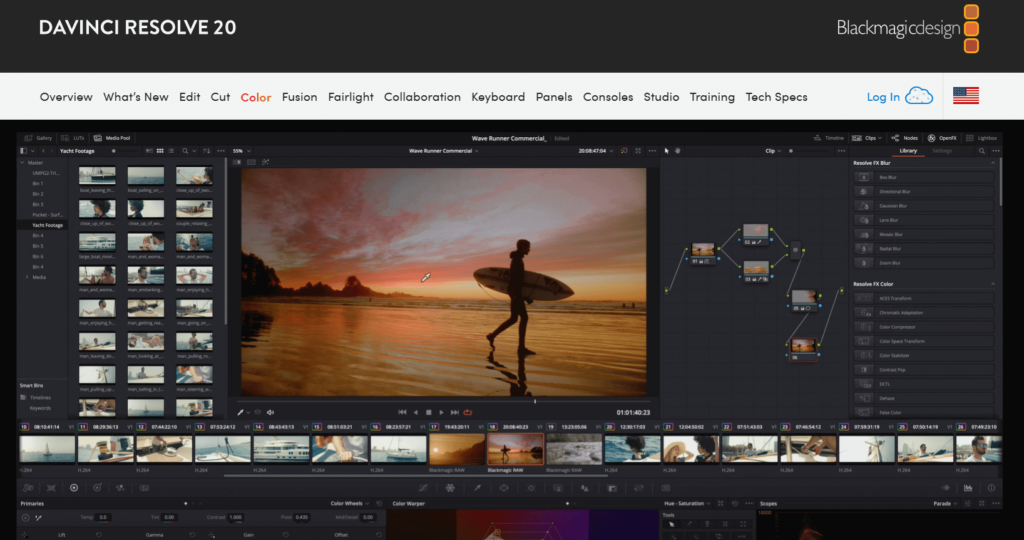The width and height of the screenshot is (1024, 540).
Task: Open the Wave Runner Commercial timeline dropdown
Action: coord(443,151)
